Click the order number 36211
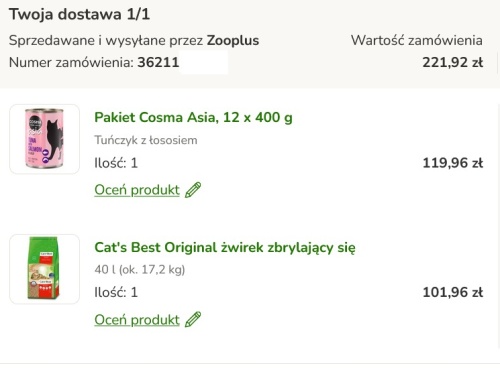The width and height of the screenshot is (500, 374). pyautogui.click(x=158, y=62)
